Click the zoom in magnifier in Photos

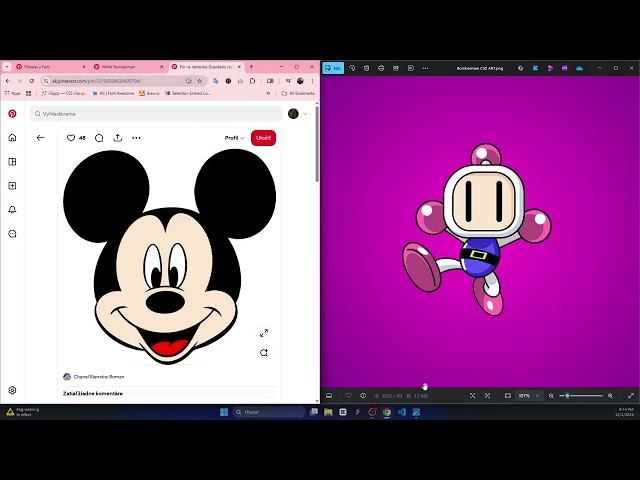[x=610, y=396]
